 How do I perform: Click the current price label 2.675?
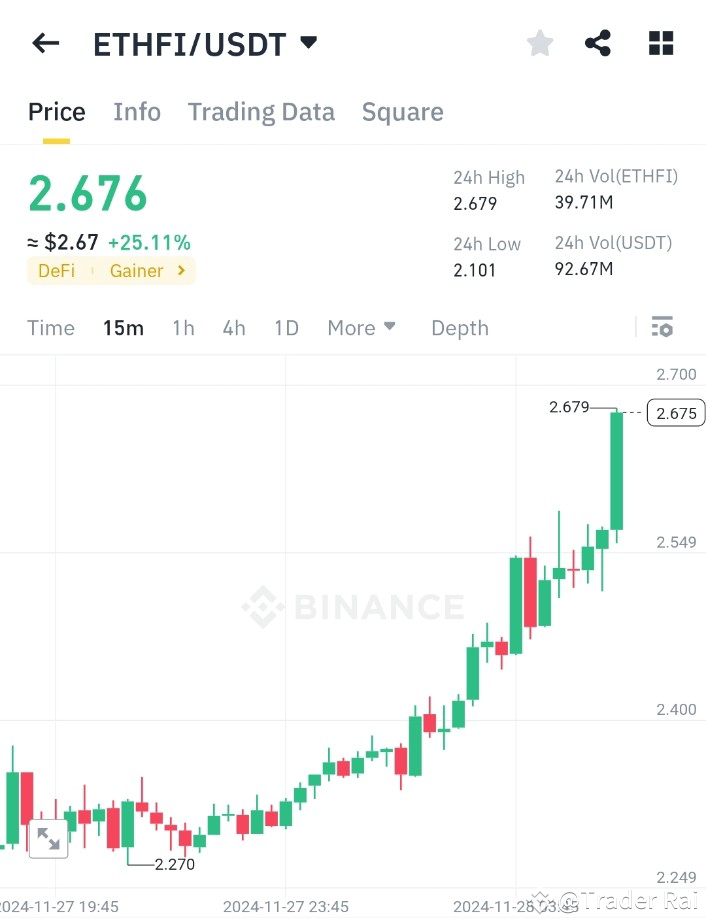675,412
